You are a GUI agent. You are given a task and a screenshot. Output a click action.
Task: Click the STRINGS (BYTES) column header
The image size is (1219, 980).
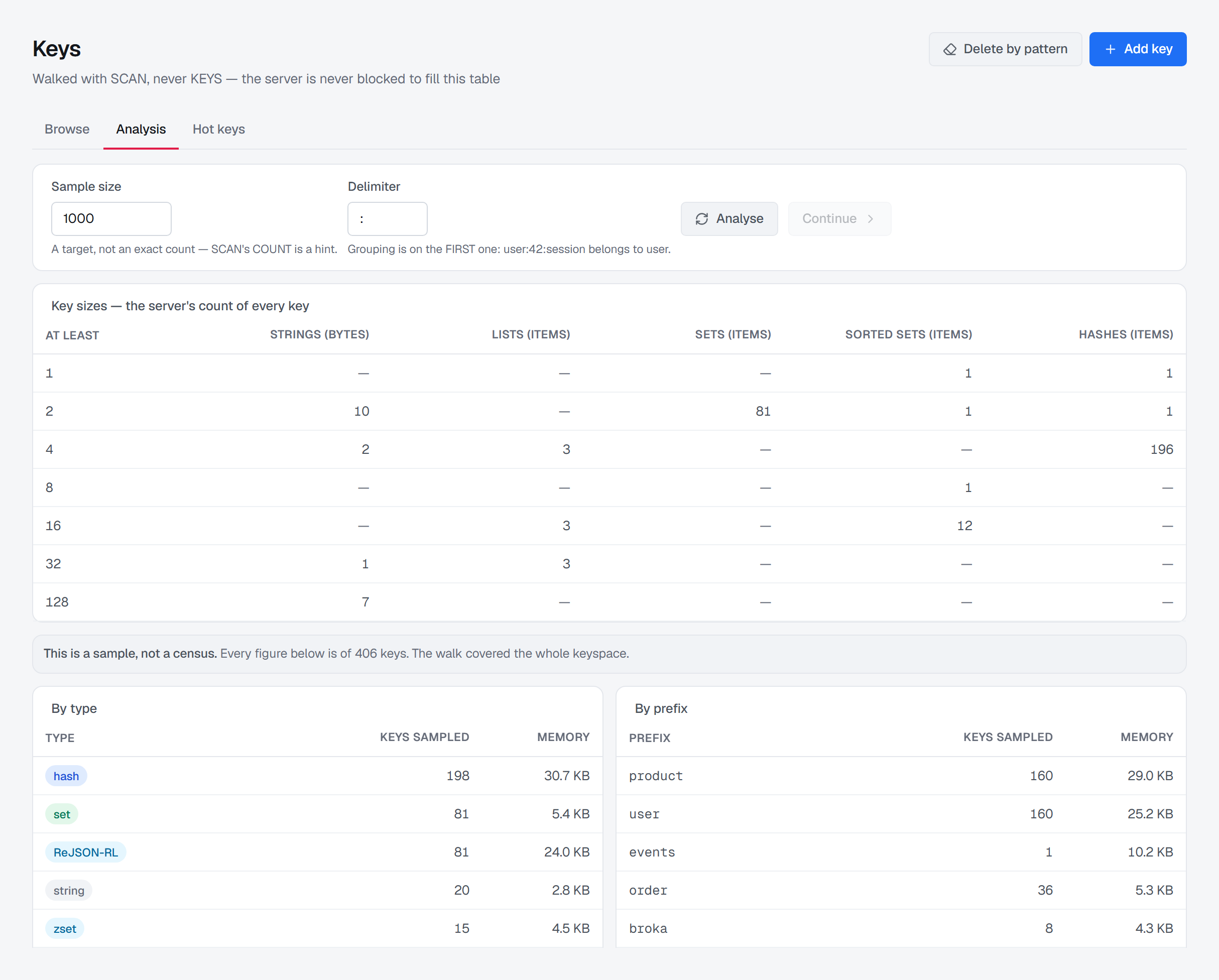pyautogui.click(x=319, y=335)
